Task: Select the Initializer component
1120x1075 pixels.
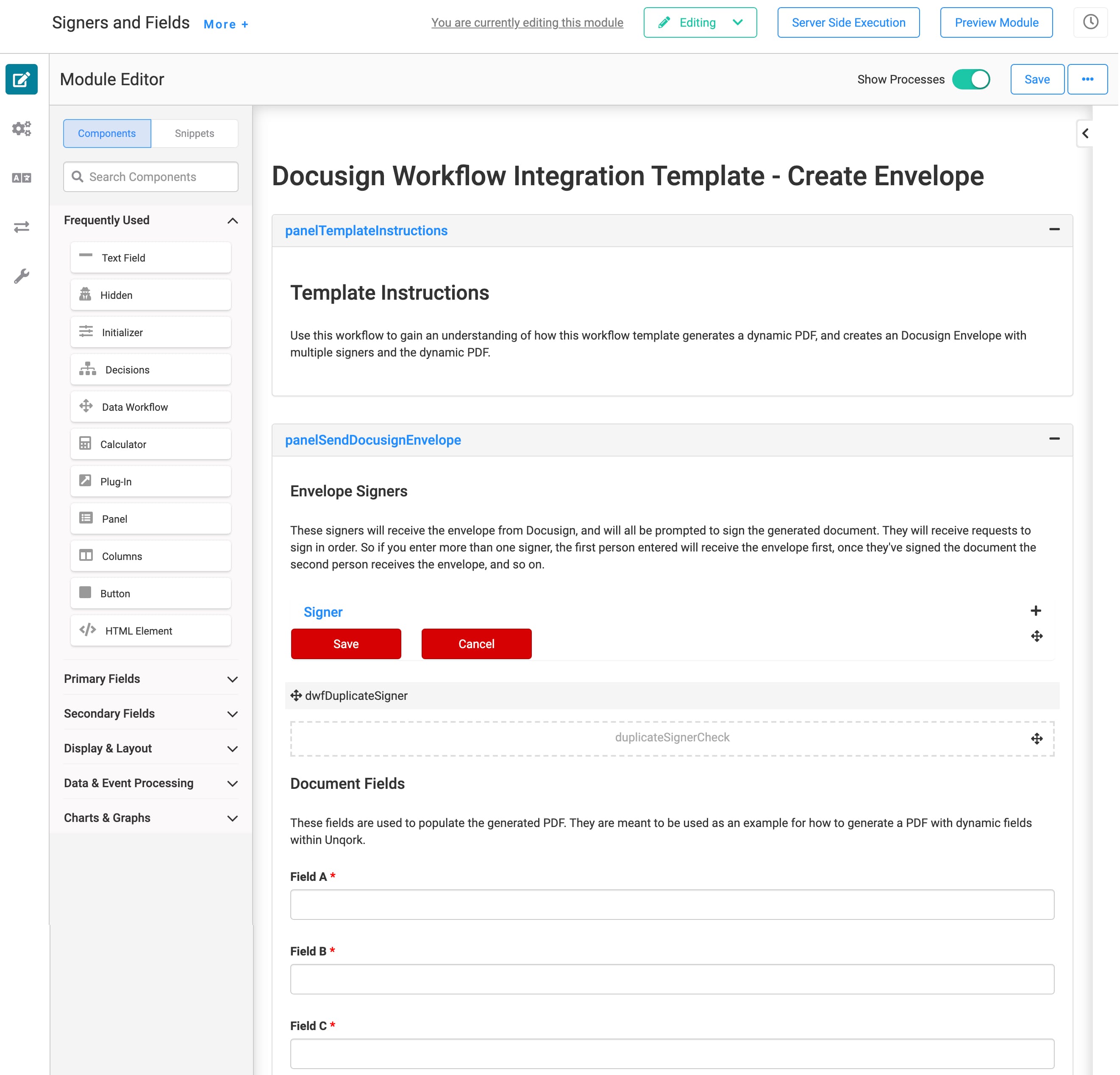Action: click(151, 333)
